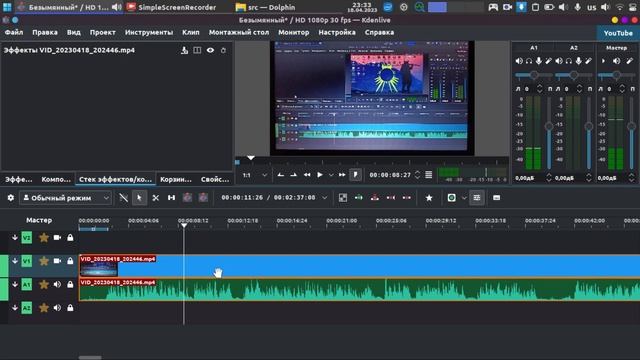Click the marker flag button in monitor
640x360 pixels.
pos(356,175)
